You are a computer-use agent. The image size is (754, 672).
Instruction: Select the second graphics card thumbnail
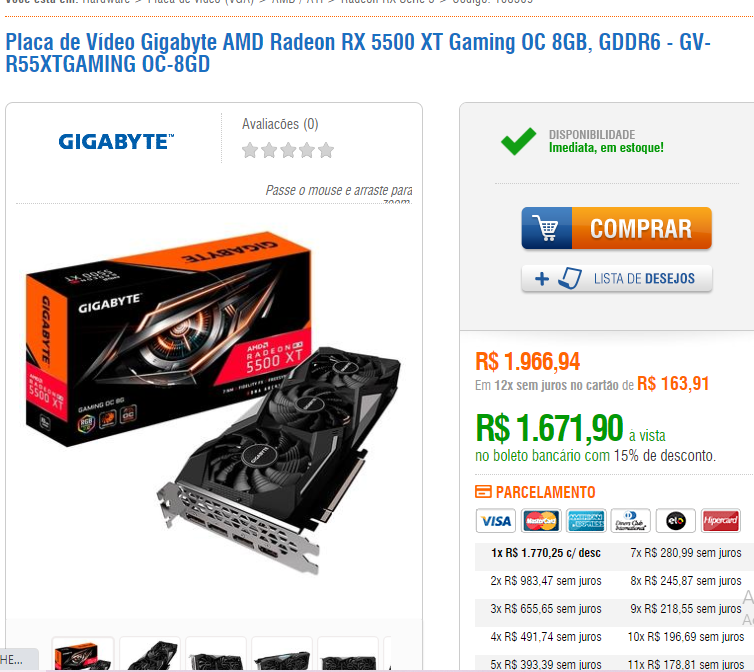[150, 654]
